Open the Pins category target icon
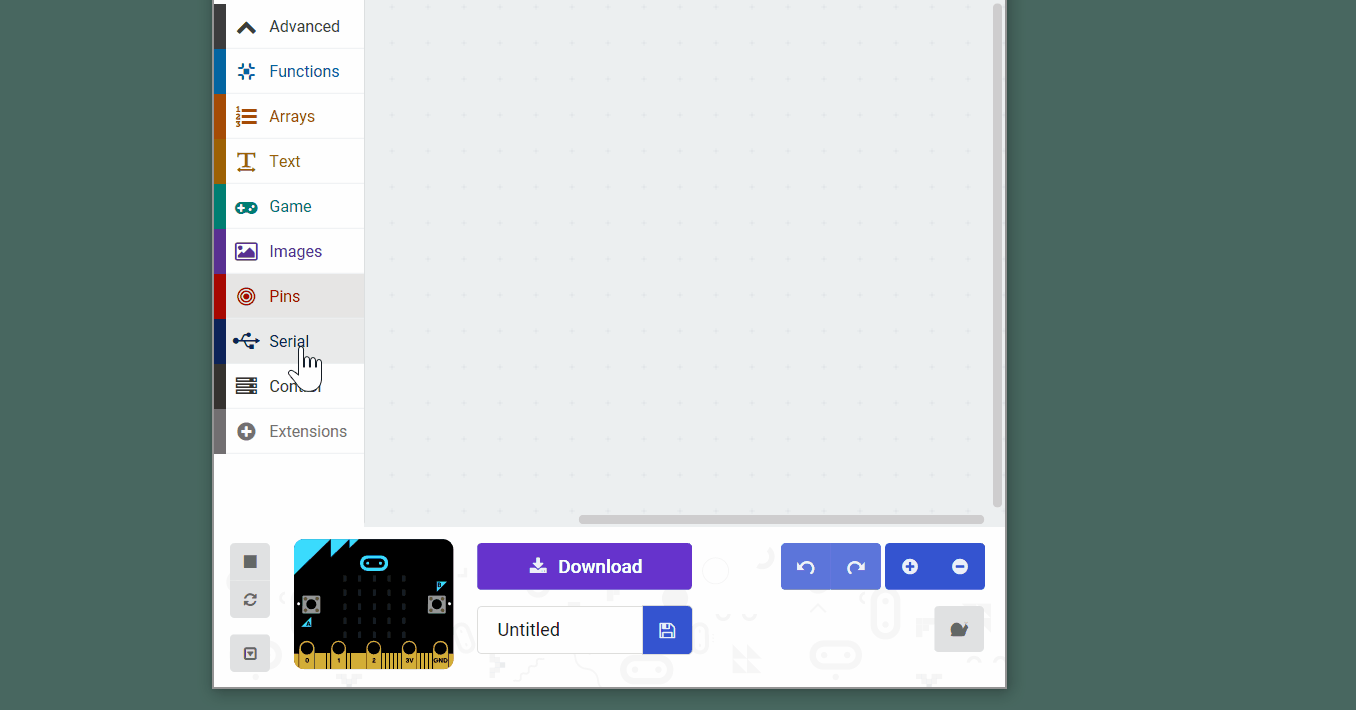The image size is (1356, 710). click(x=245, y=296)
